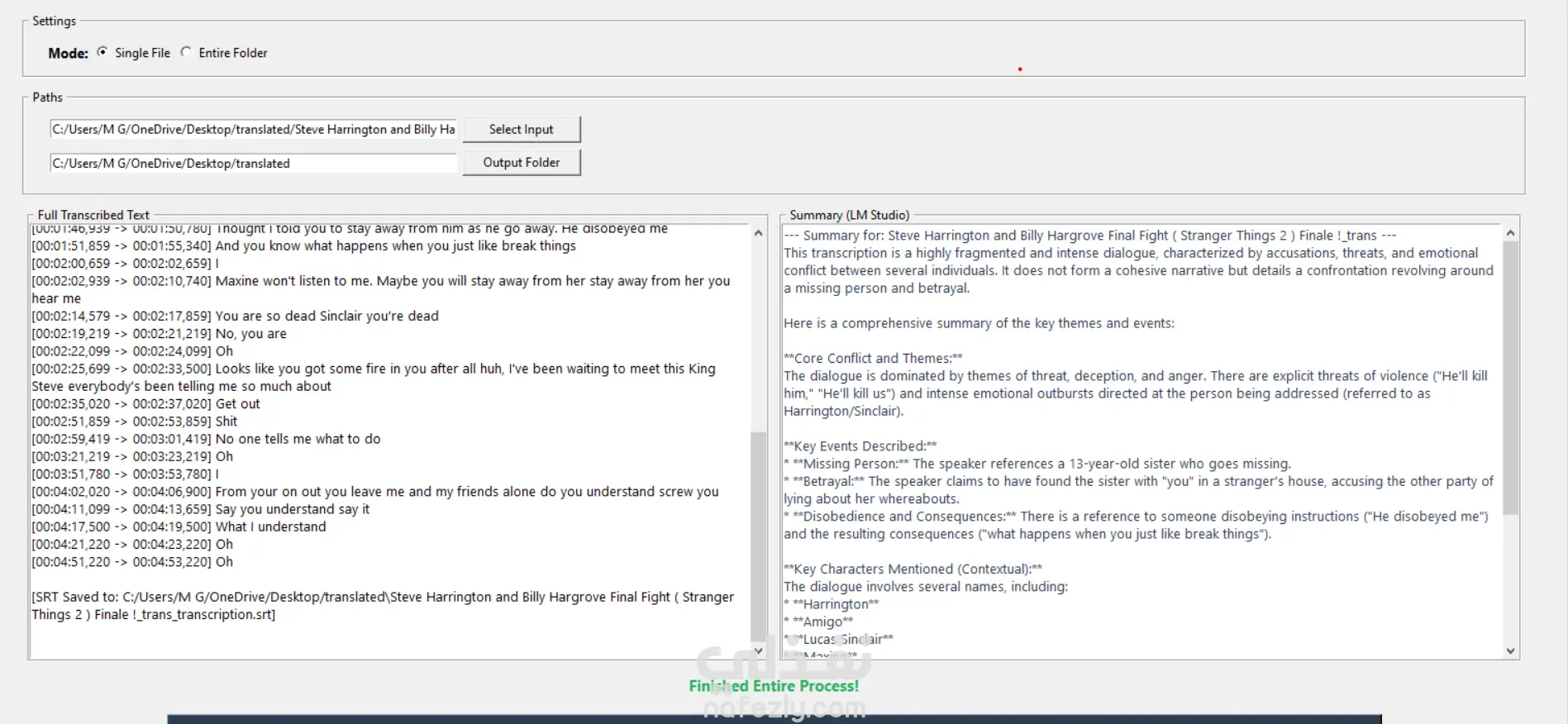This screenshot has width=1568, height=724.
Task: Click the 'Oh' line at 00:04:51,220
Action: [132, 562]
